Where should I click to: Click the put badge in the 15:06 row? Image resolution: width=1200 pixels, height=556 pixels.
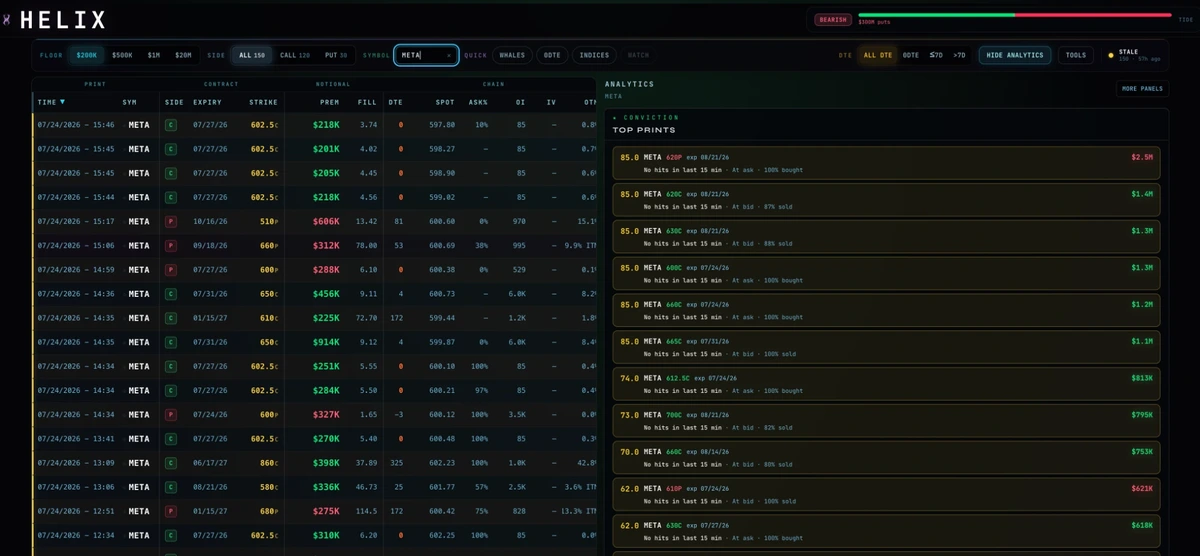(171, 245)
